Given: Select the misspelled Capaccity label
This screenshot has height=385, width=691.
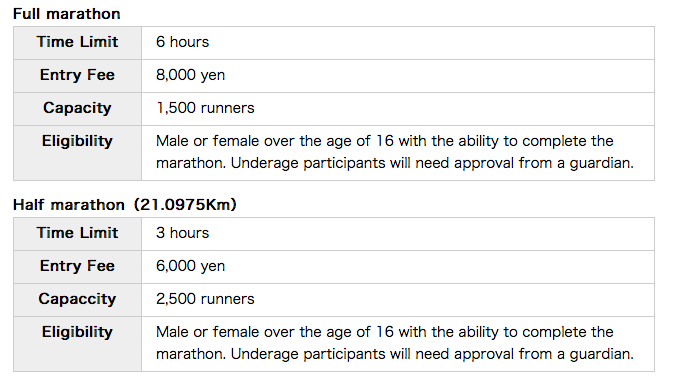Looking at the screenshot, I should 77,299.
